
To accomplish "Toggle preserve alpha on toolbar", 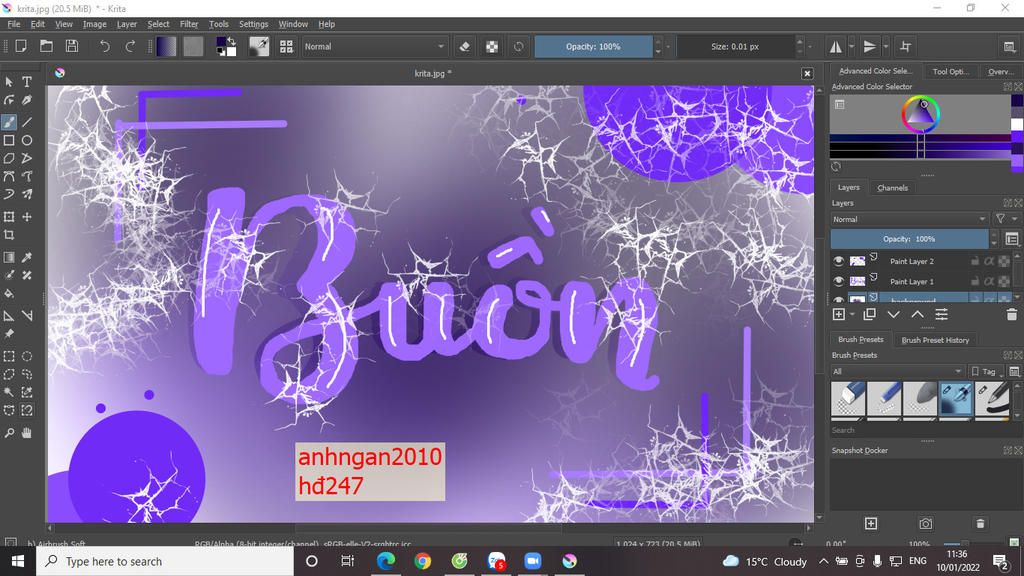I will point(492,46).
